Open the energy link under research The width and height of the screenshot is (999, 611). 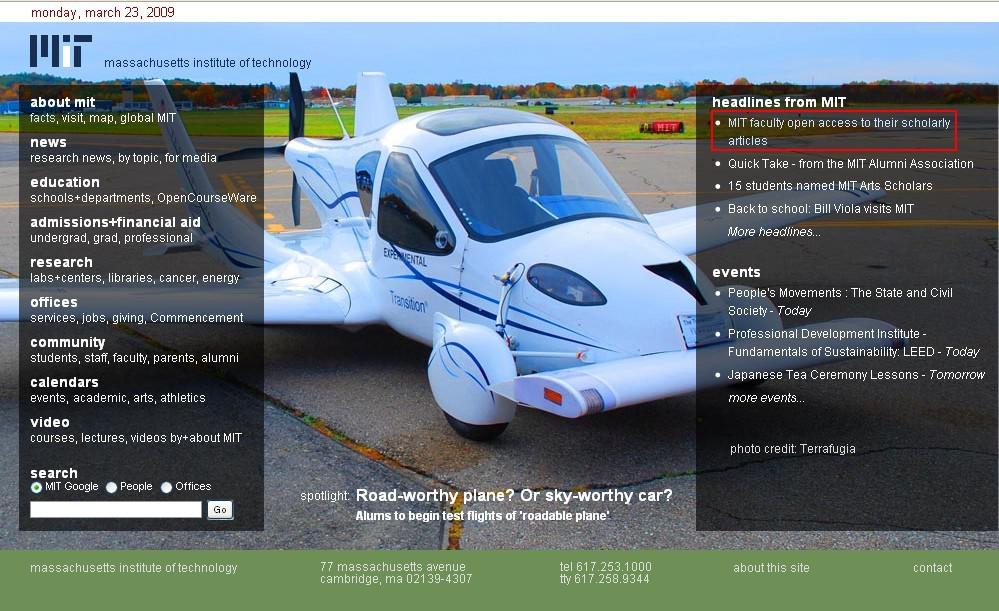click(220, 278)
